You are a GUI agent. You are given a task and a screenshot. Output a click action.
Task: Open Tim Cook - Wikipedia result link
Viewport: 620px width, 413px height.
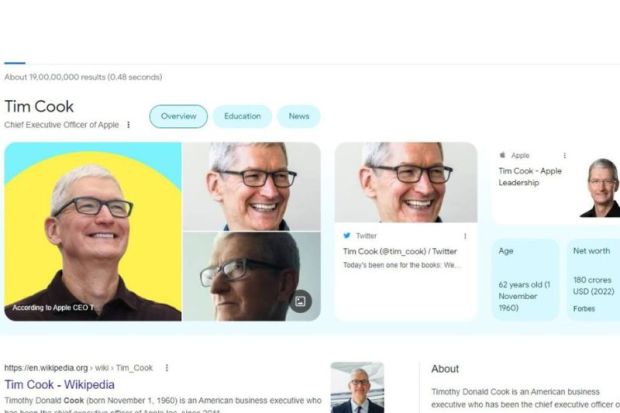[60, 385]
